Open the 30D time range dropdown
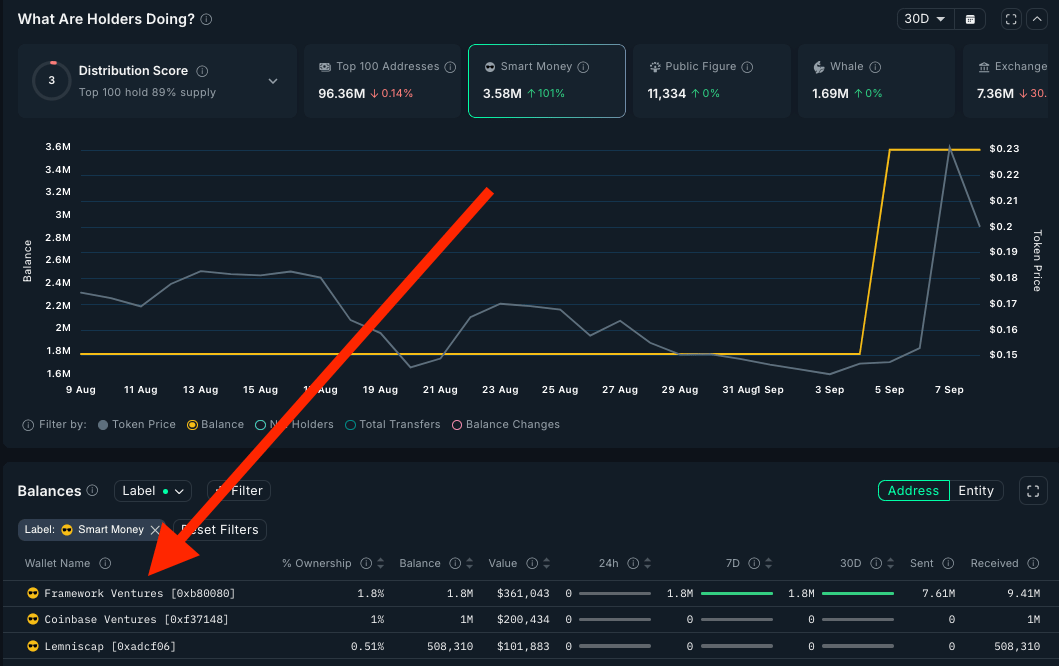 (x=924, y=19)
